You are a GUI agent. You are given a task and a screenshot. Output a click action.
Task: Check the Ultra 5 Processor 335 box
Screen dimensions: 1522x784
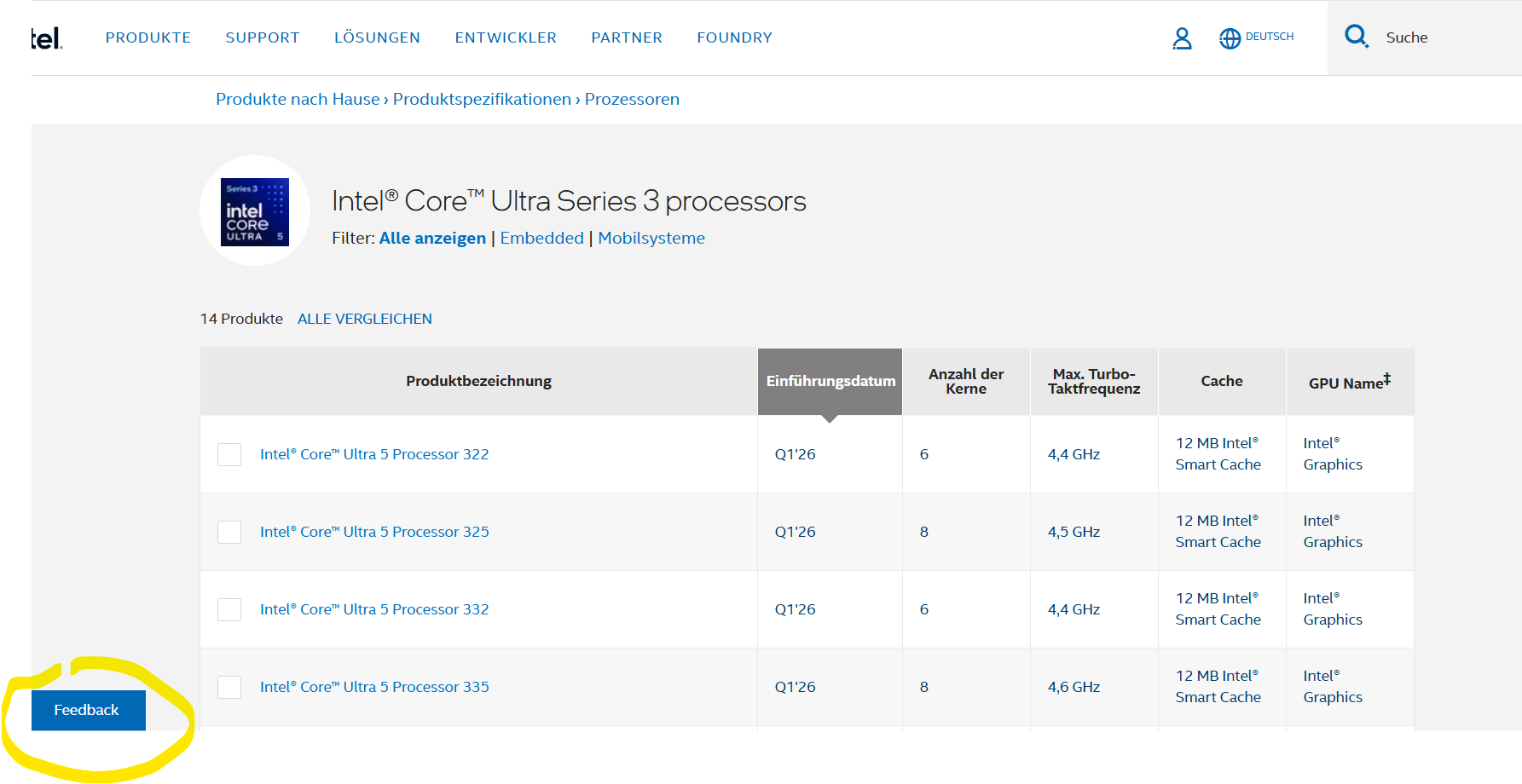pos(229,687)
